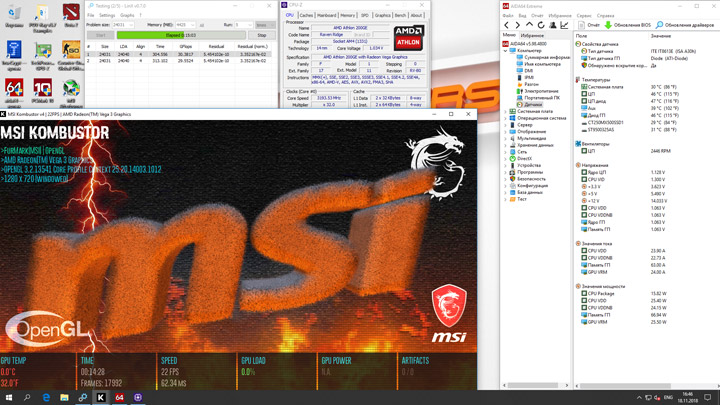720x405 pixels.
Task: Switch to the Graphics tab in CPU-Z
Action: (382, 15)
